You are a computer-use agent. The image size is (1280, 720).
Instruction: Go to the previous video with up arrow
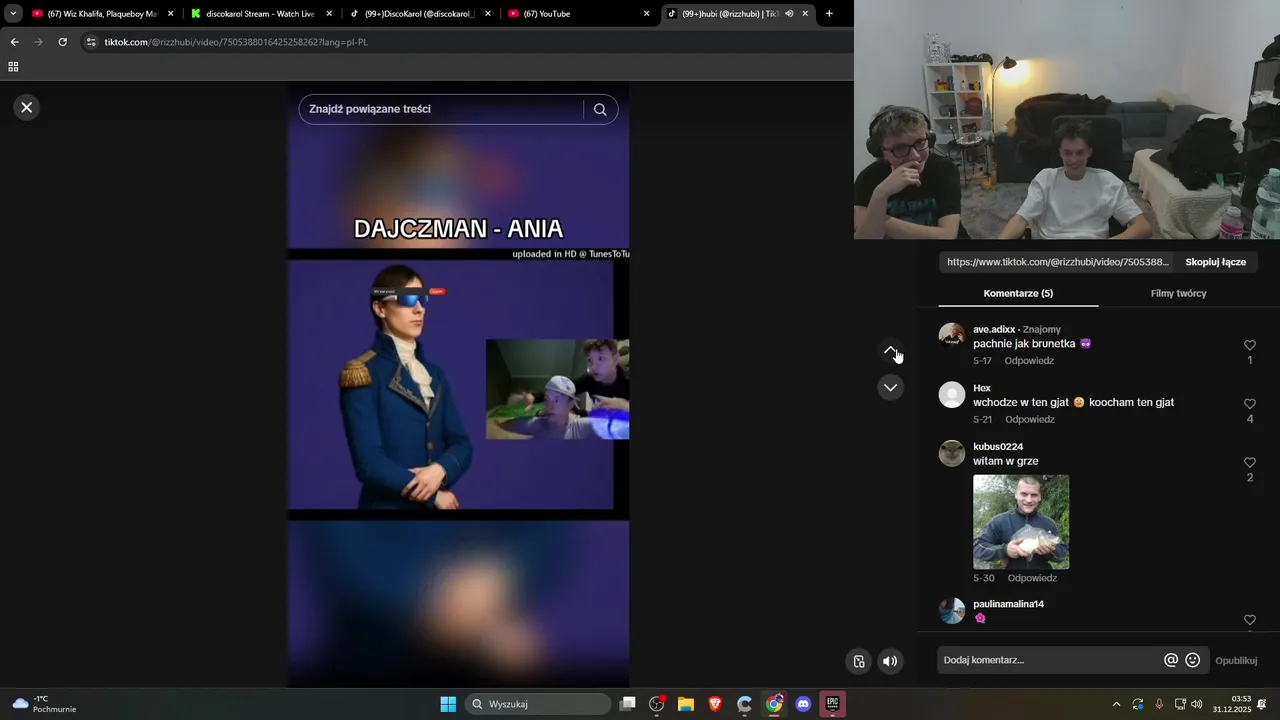pyautogui.click(x=890, y=350)
